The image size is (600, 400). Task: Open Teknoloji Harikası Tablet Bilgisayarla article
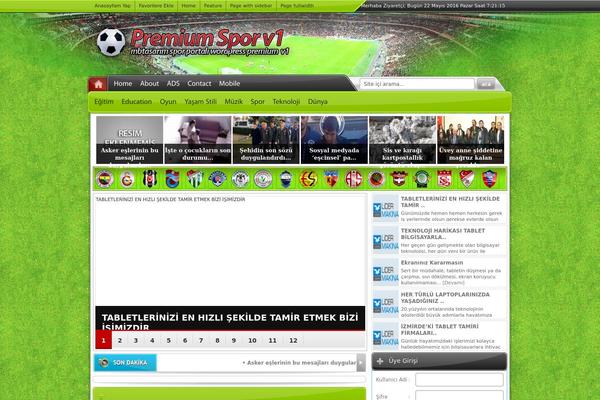click(443, 234)
